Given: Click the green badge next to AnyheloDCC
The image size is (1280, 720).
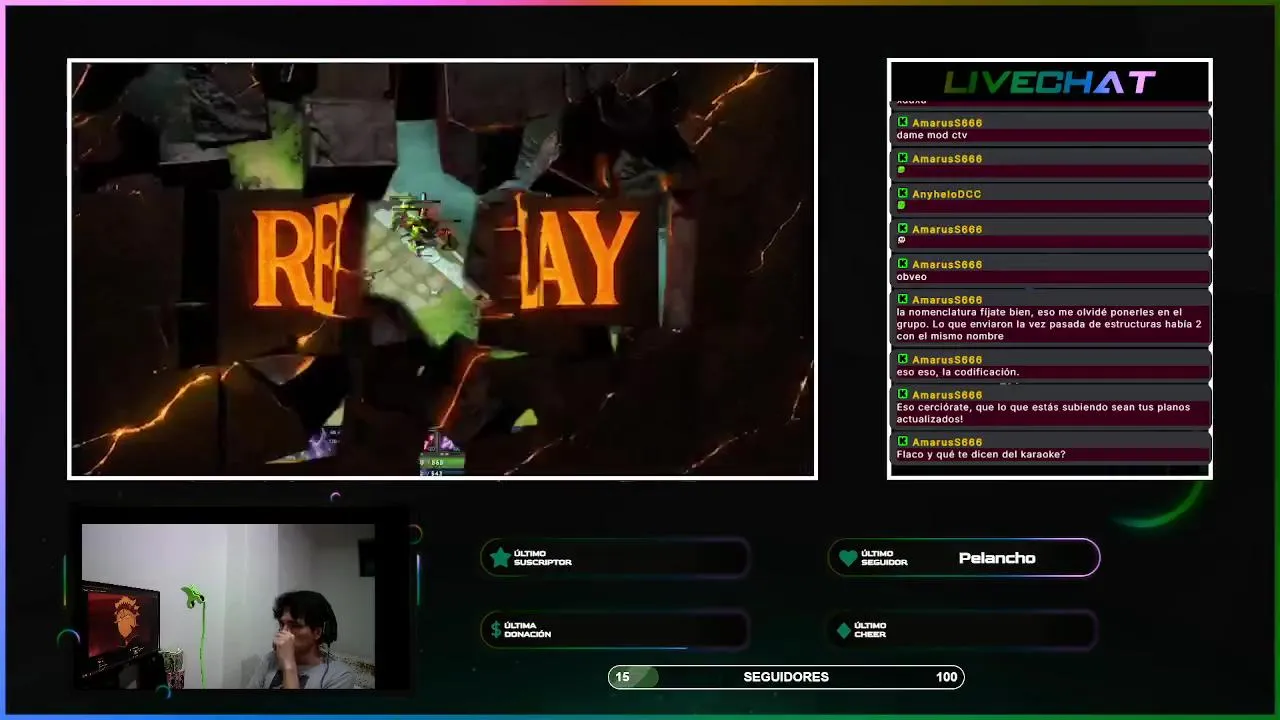Looking at the screenshot, I should click(x=903, y=193).
